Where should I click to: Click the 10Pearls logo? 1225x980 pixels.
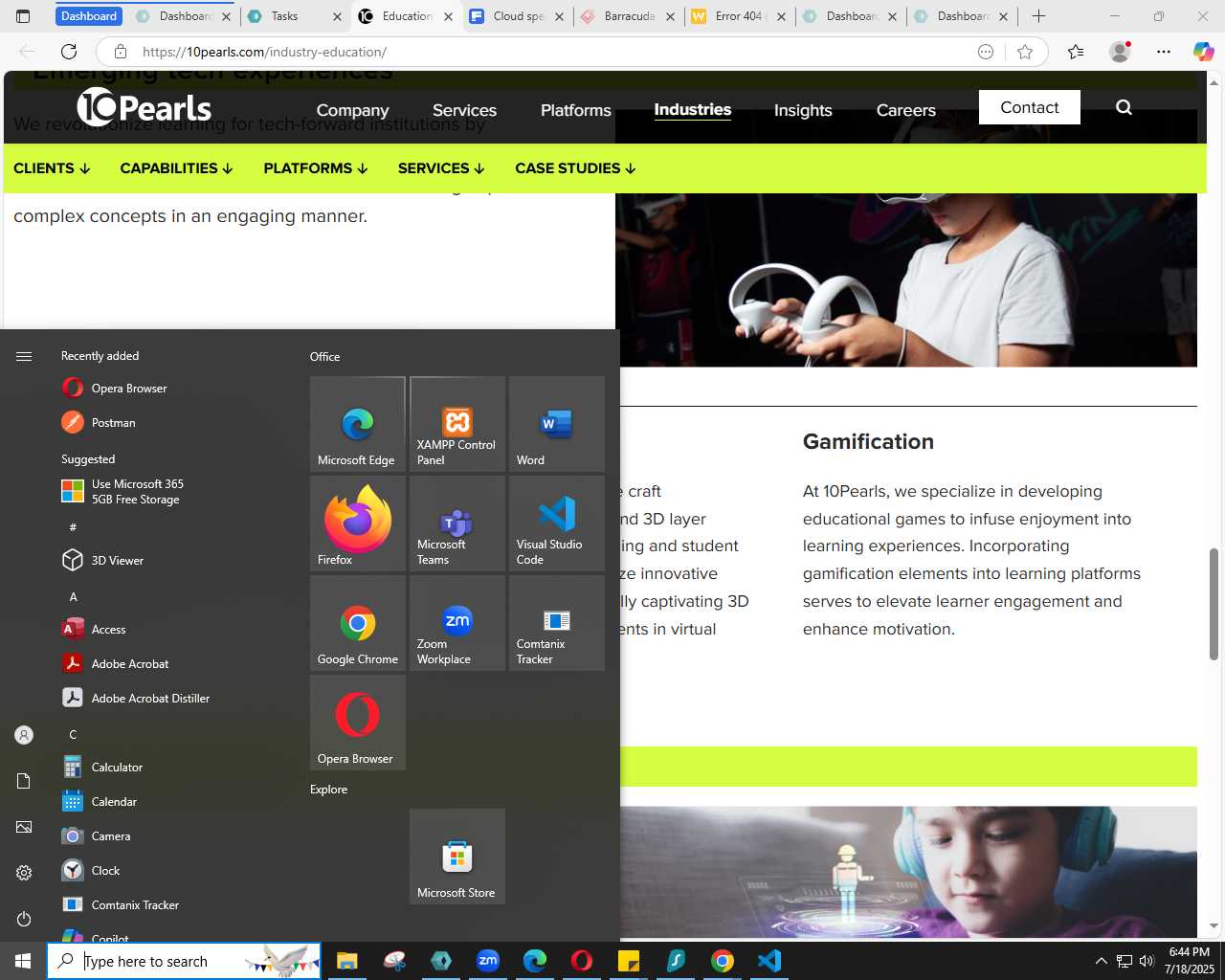point(145,107)
